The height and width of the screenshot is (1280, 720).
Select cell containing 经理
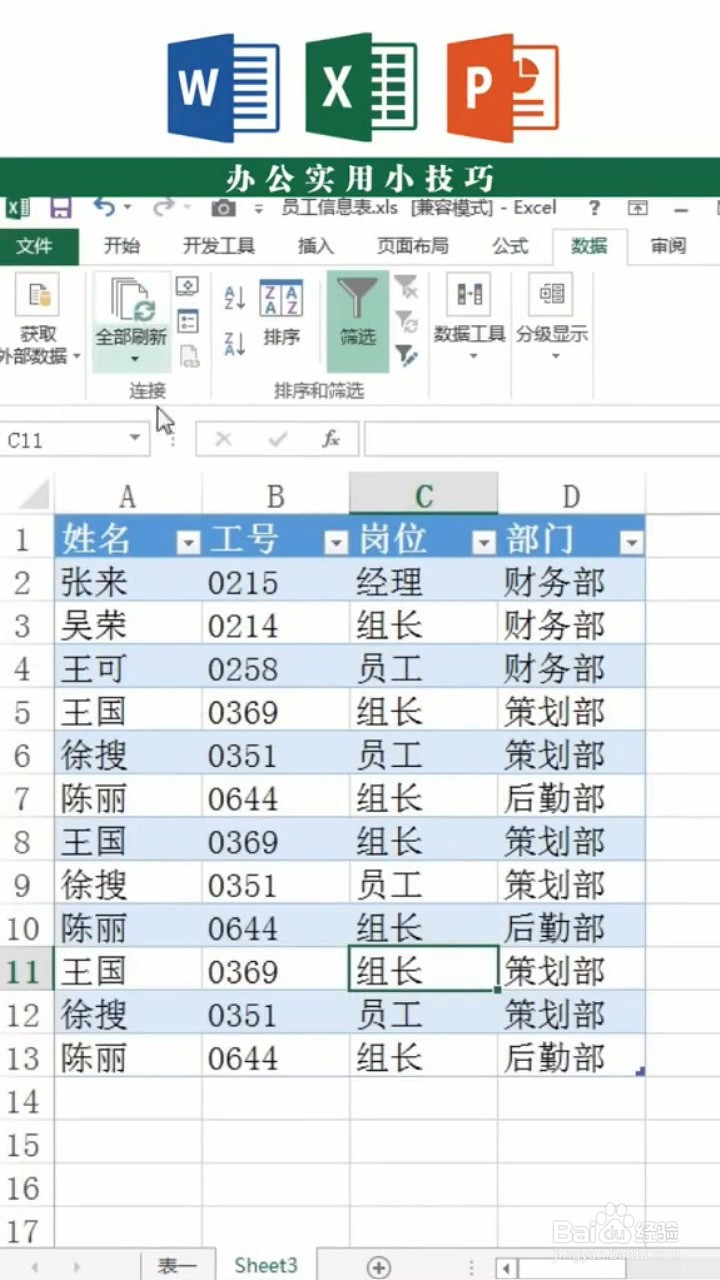tap(423, 582)
